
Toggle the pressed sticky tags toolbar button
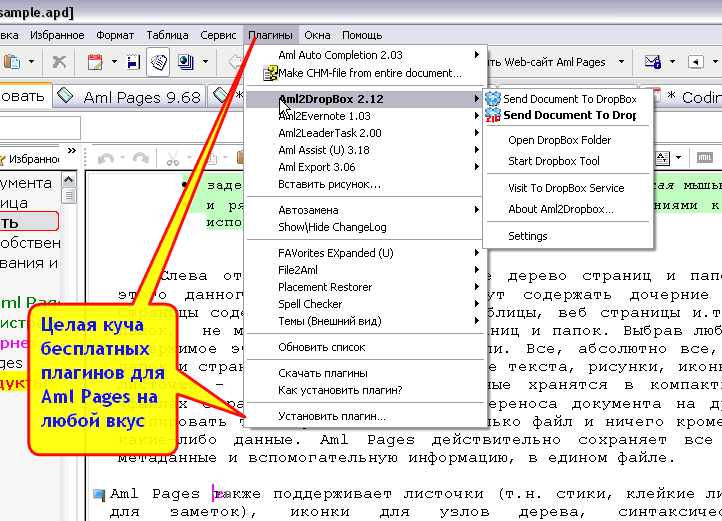(x=158, y=61)
